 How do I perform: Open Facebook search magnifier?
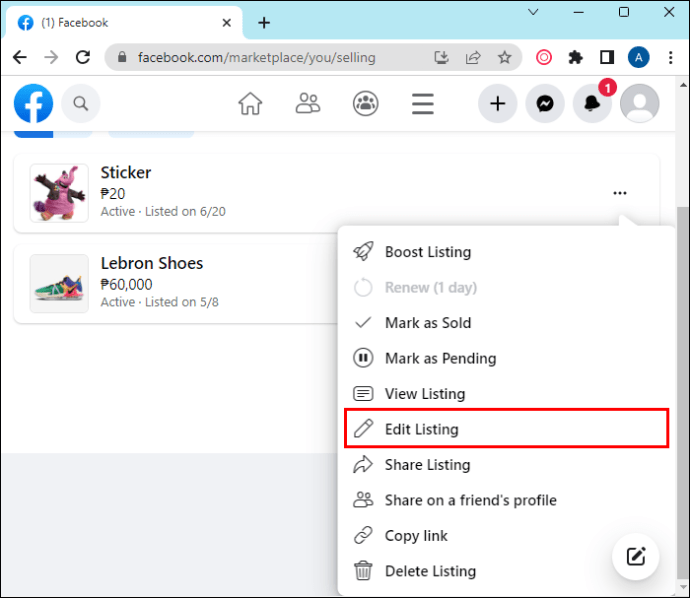click(81, 103)
